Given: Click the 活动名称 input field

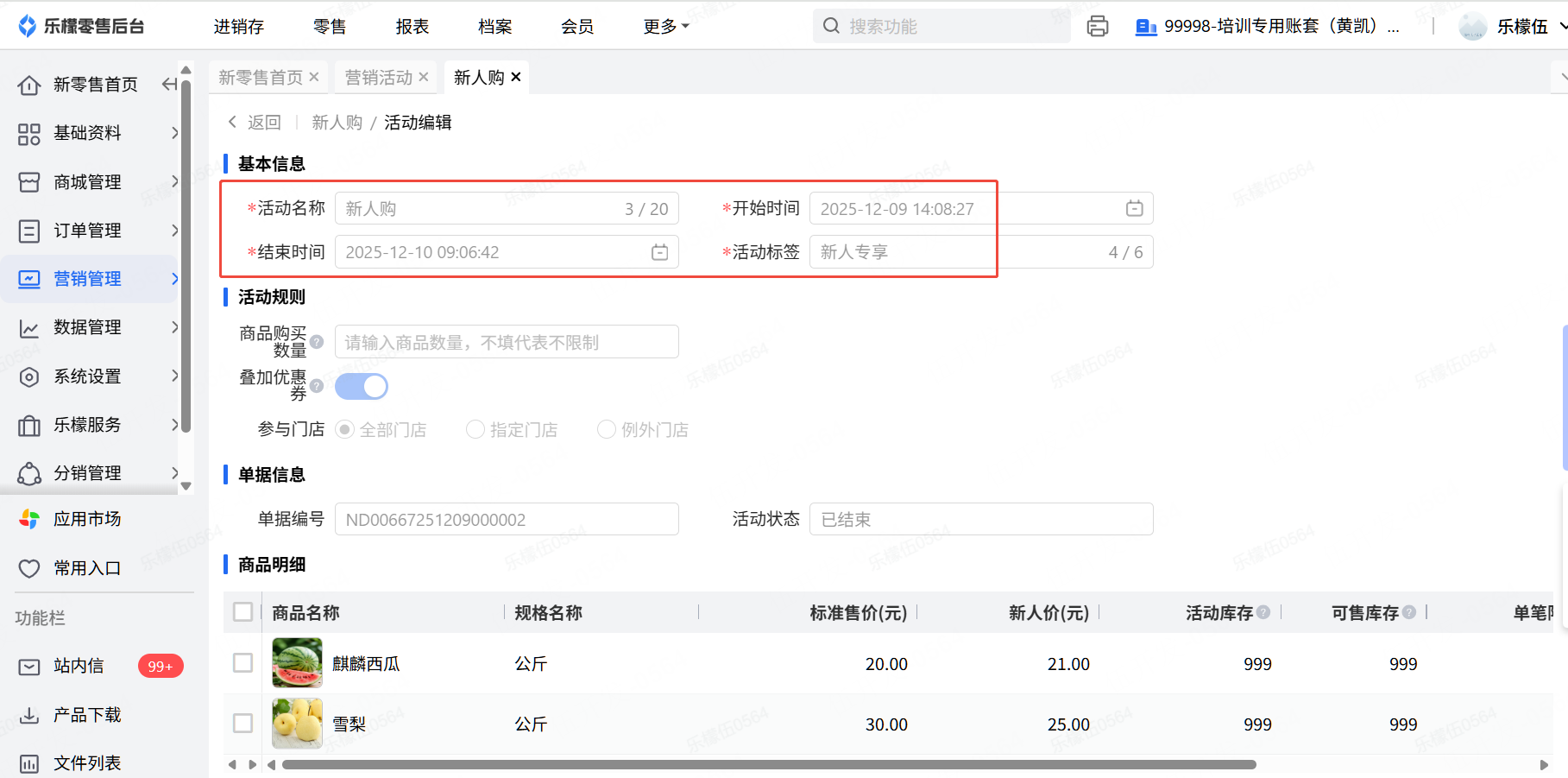Looking at the screenshot, I should [507, 208].
